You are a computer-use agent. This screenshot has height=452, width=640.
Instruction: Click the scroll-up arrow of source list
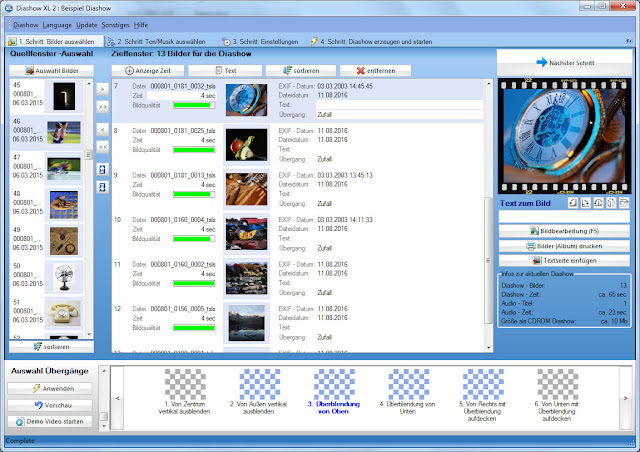point(89,84)
